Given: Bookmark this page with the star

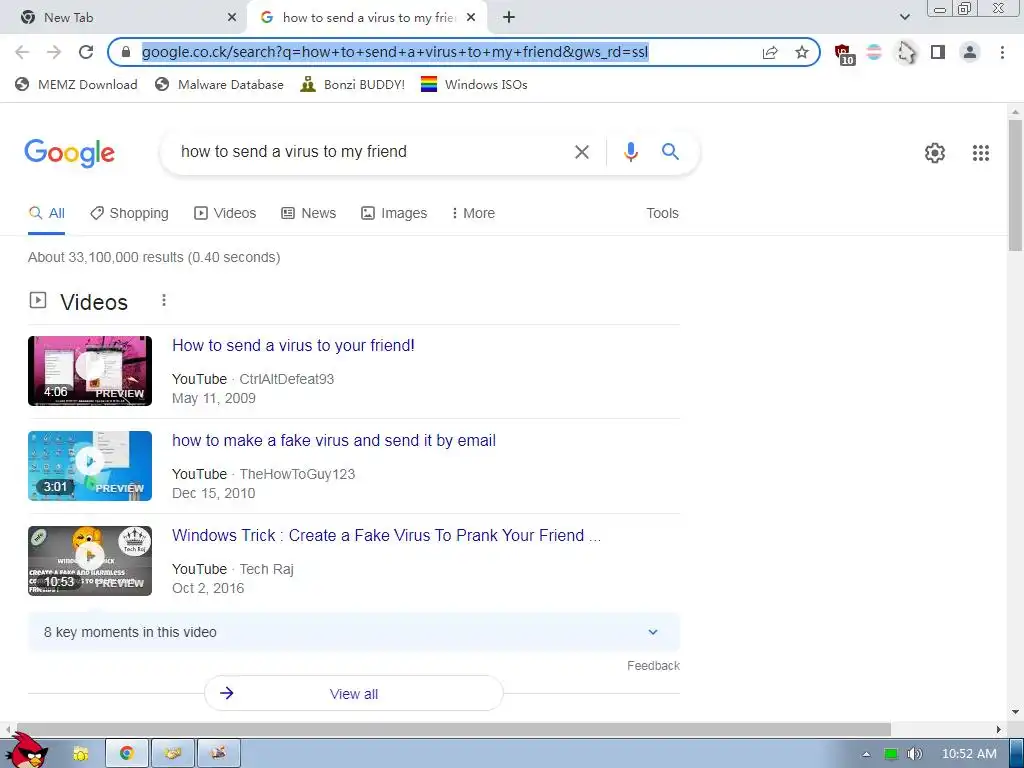Looking at the screenshot, I should coord(802,52).
